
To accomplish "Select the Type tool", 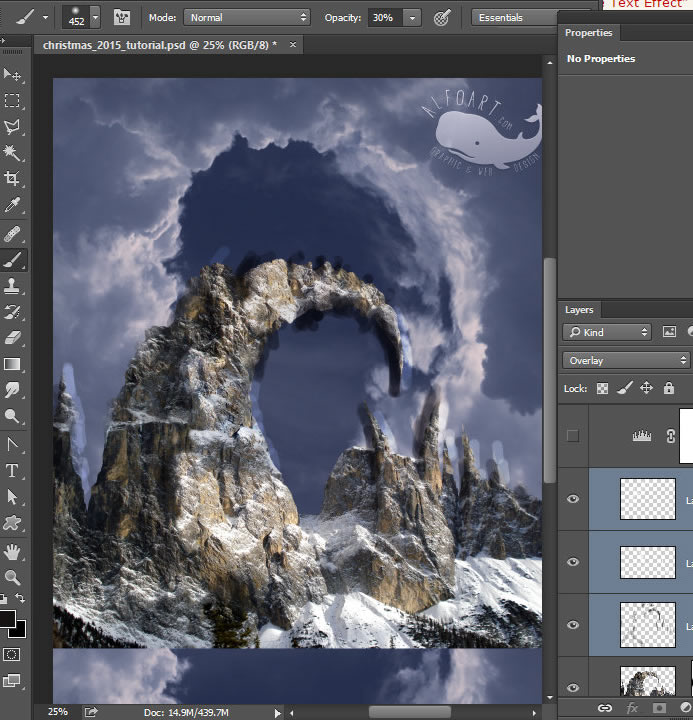I will [x=13, y=470].
